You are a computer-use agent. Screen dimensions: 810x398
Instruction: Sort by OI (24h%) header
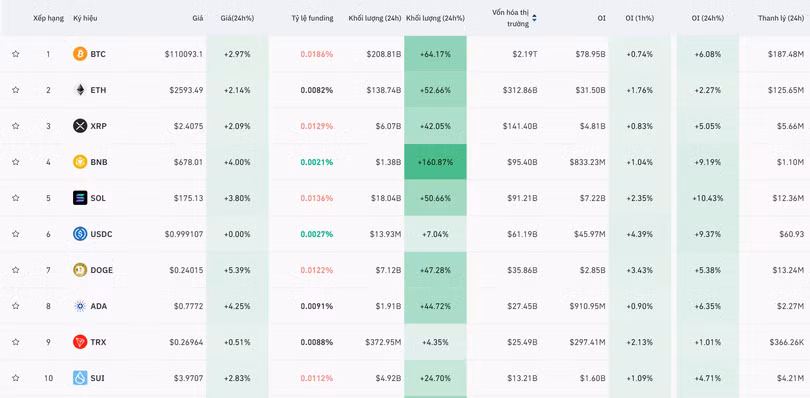coord(708,18)
